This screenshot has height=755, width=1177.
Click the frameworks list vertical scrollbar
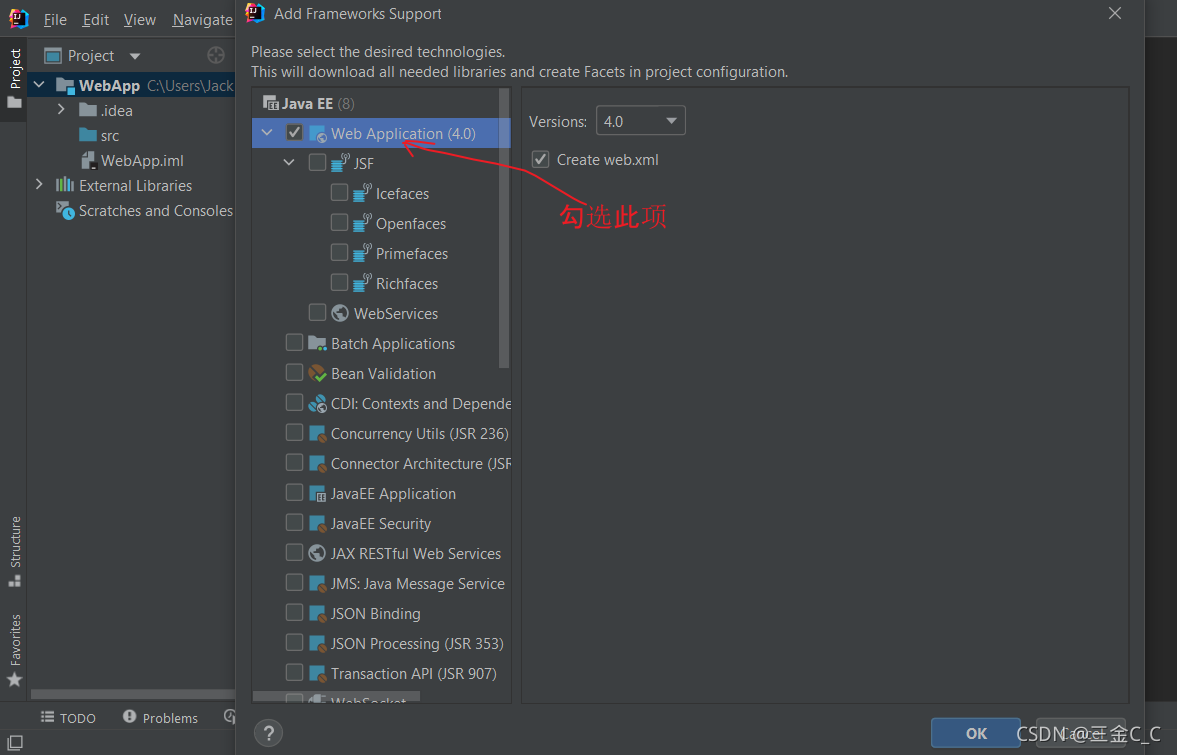tap(504, 228)
